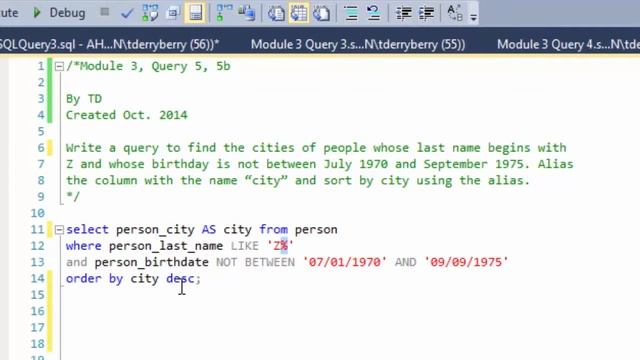Click the Parse checkmark icon
Viewport: 640px width, 360px height.
[x=127, y=13]
